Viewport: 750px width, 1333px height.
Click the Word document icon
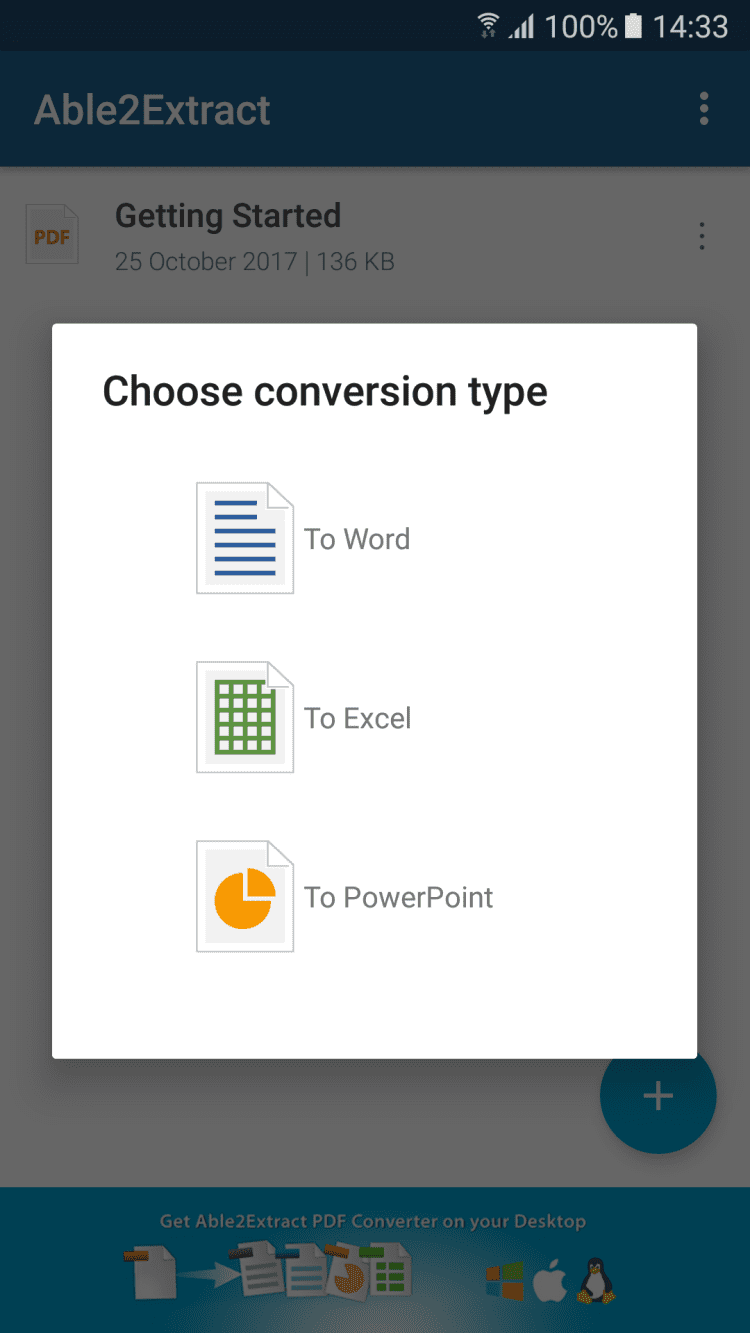pyautogui.click(x=245, y=538)
